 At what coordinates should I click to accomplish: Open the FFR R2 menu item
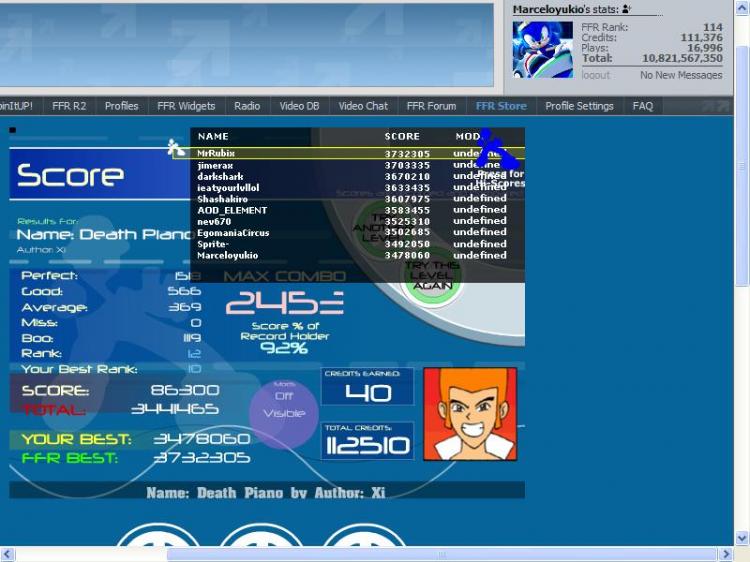69,106
